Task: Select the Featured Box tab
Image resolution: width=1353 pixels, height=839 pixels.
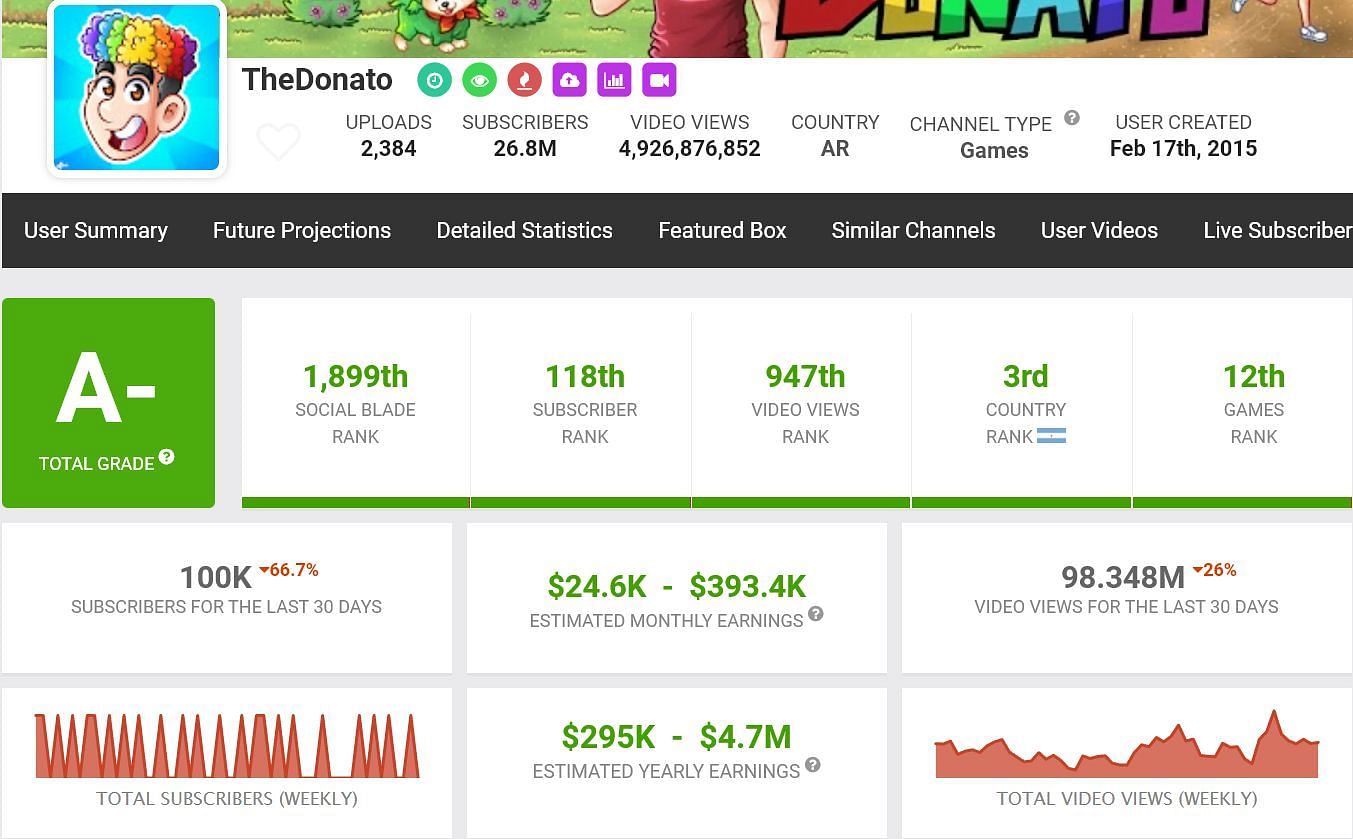Action: click(x=722, y=230)
